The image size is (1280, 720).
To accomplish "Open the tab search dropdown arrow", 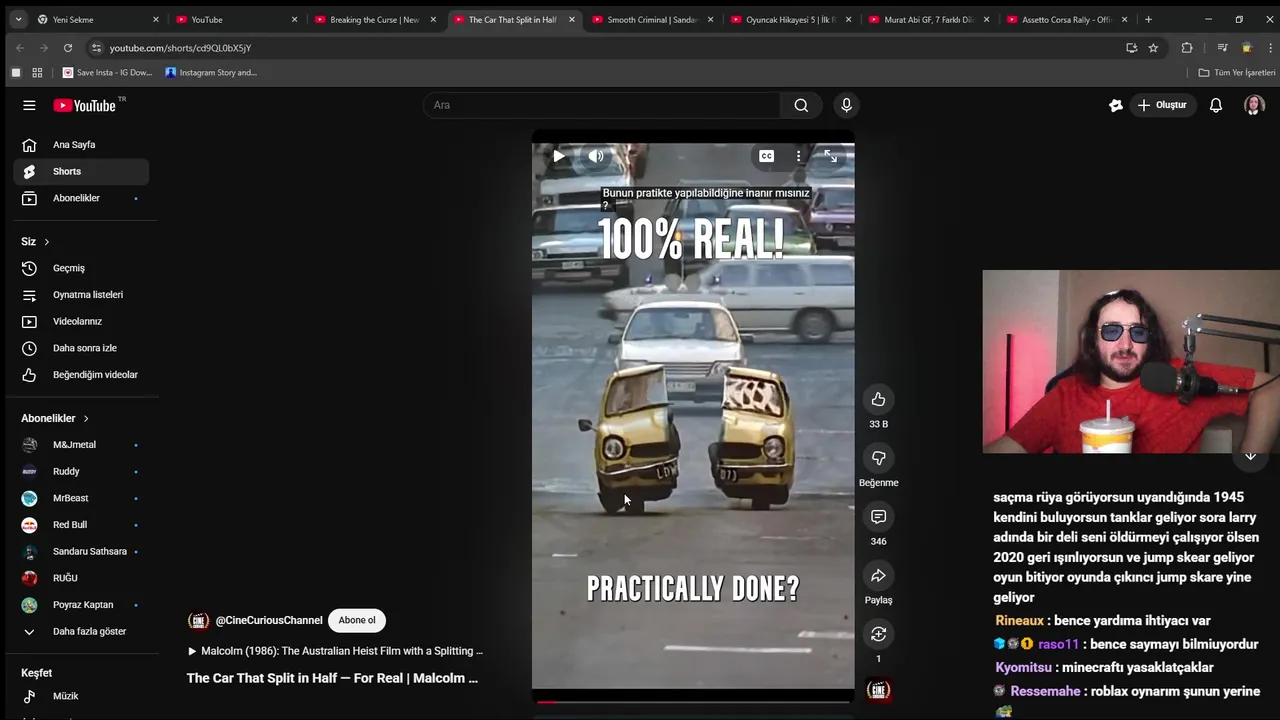I will pyautogui.click(x=18, y=19).
